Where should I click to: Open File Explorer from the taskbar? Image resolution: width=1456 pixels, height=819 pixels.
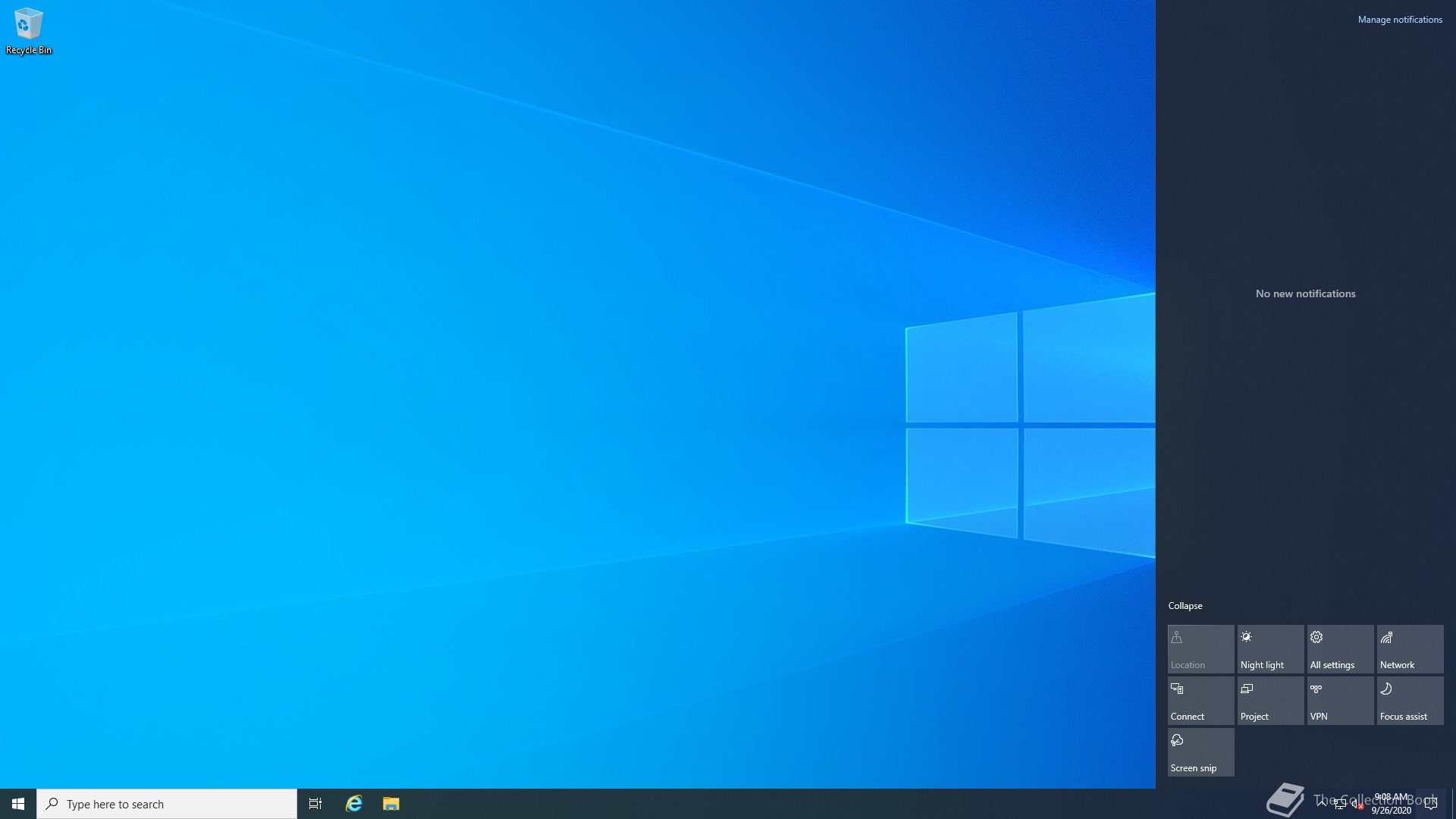[391, 804]
